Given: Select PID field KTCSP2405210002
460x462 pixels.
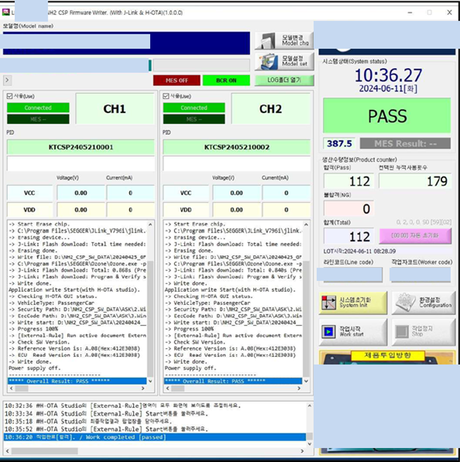Looking at the screenshot, I should click(x=237, y=147).
